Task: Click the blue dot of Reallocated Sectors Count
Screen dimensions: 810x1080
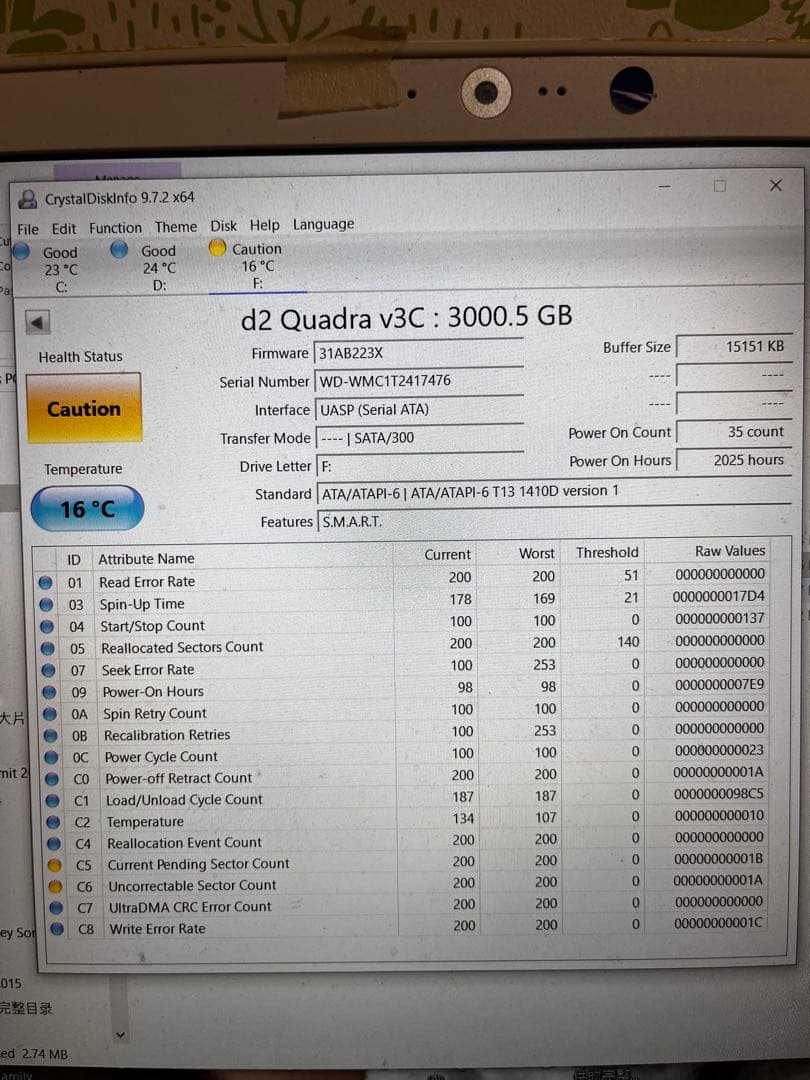Action: [x=48, y=648]
